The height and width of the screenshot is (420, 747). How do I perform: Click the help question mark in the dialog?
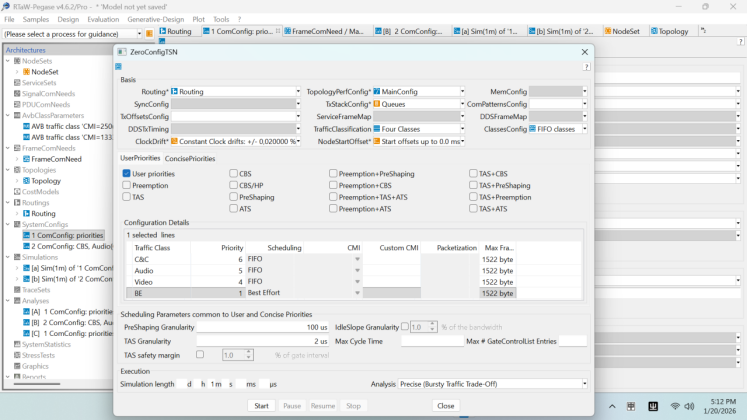pyautogui.click(x=586, y=67)
